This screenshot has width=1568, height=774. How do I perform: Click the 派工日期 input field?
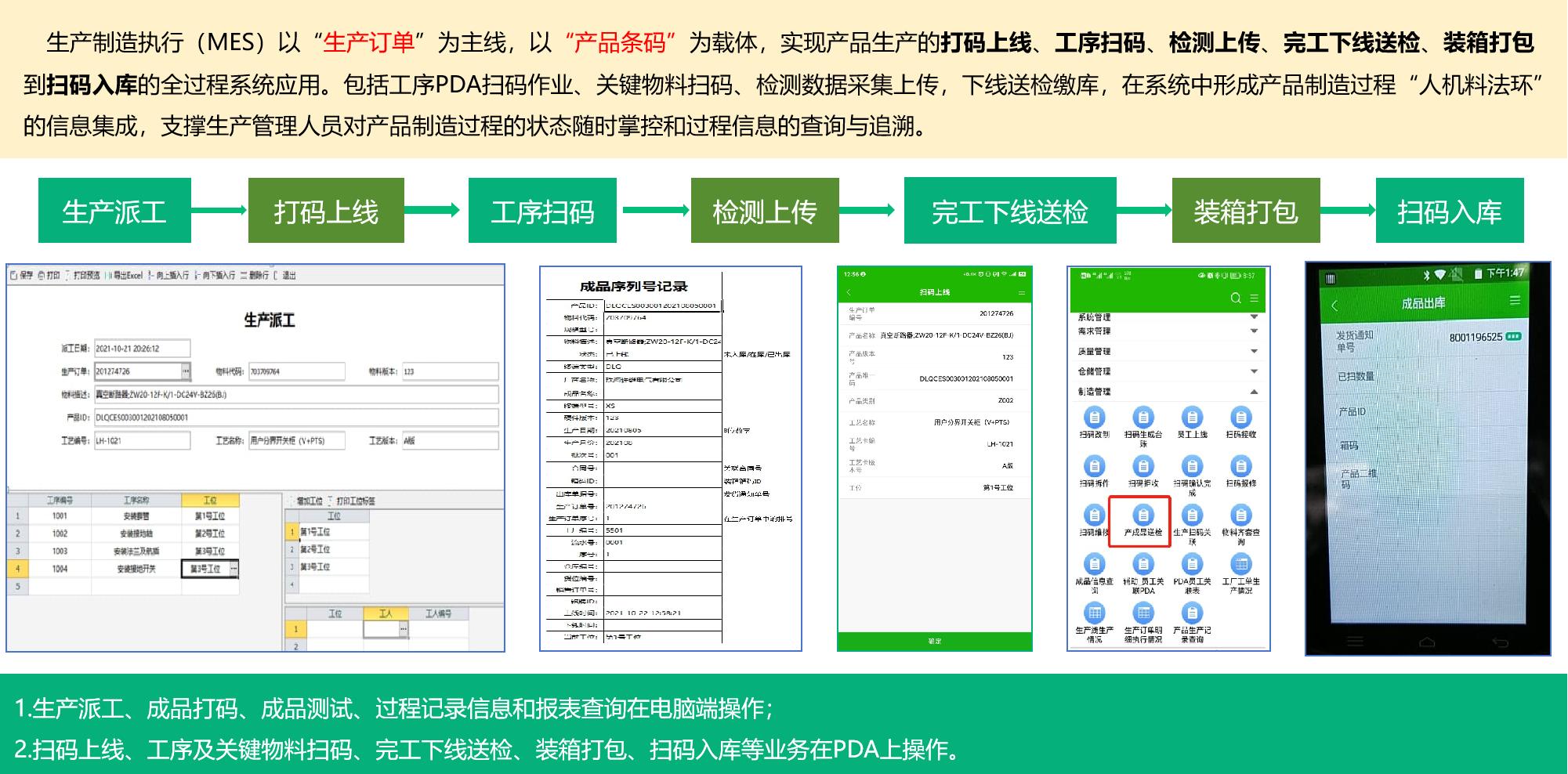[x=142, y=349]
